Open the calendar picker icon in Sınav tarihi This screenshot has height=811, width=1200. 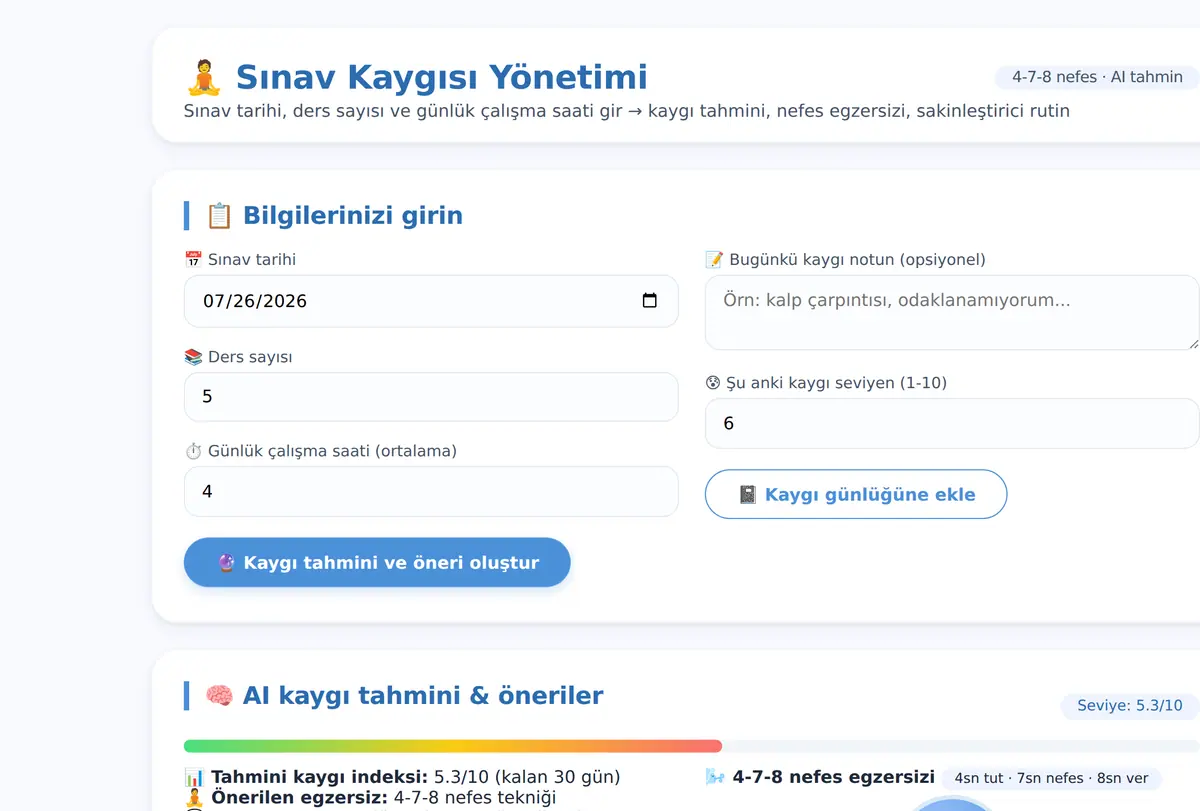click(x=649, y=301)
